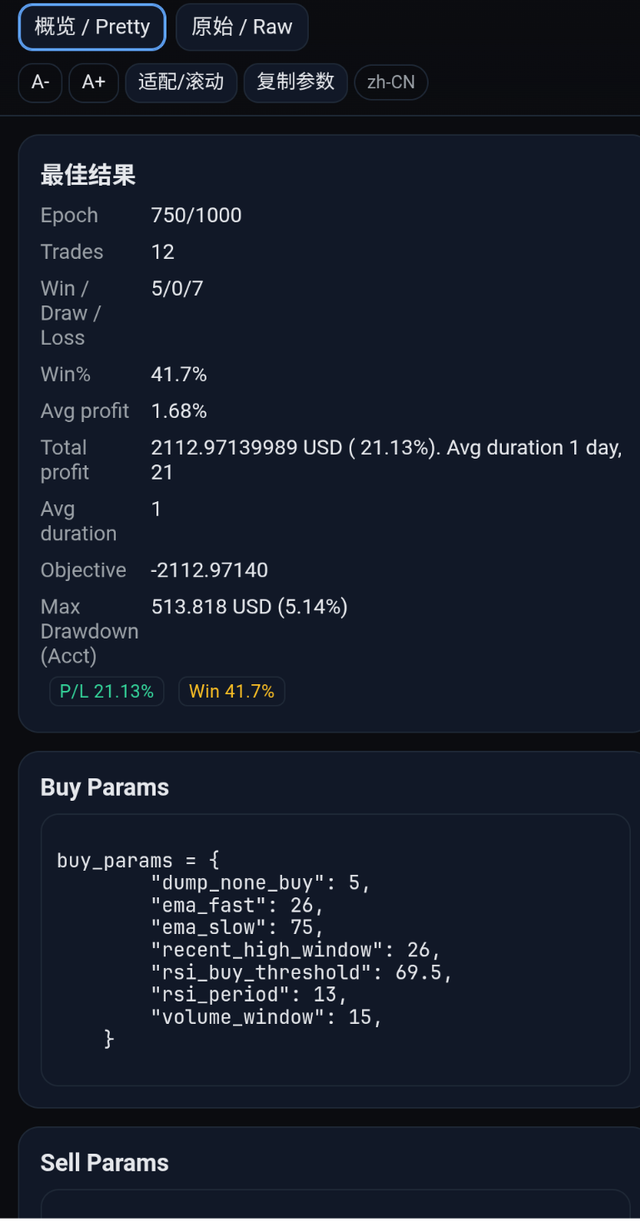Collapse the Buy Params section
This screenshot has width=640, height=1222.
[x=103, y=787]
